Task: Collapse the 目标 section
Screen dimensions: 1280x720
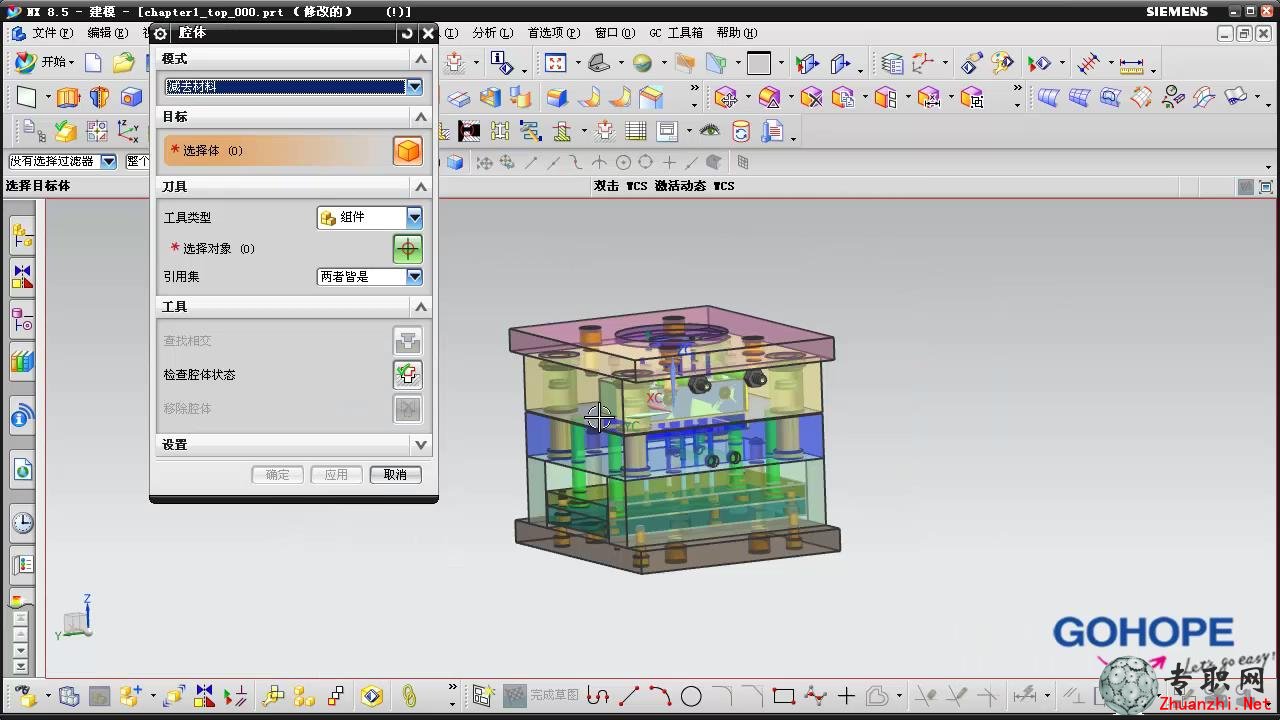Action: (x=421, y=117)
